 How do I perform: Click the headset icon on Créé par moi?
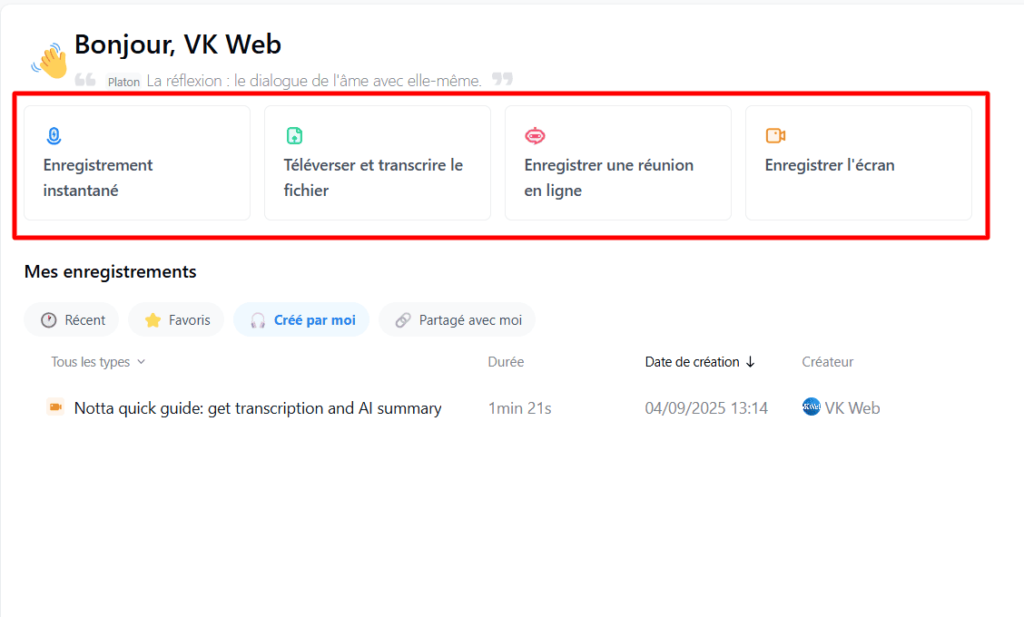point(260,320)
